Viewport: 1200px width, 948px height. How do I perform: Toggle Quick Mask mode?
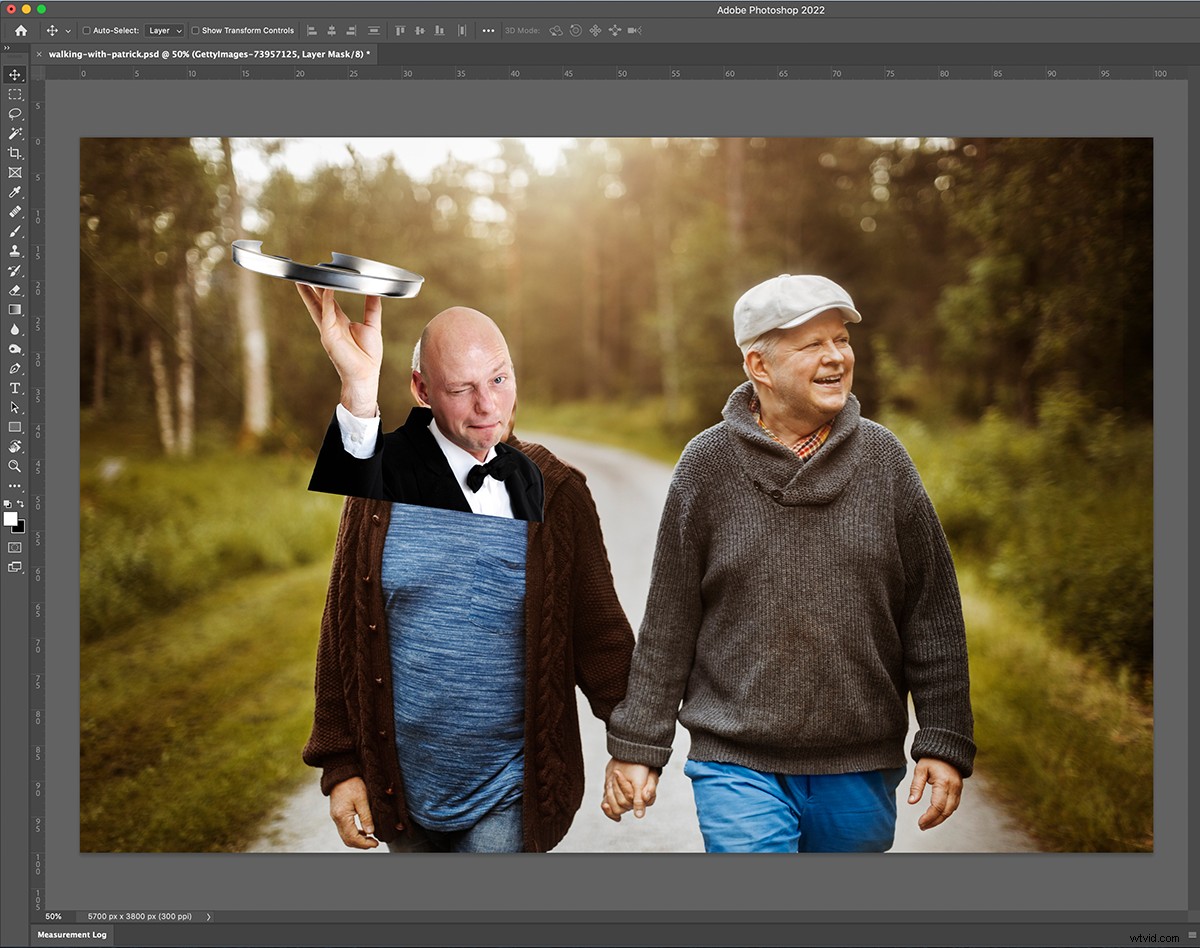[14, 547]
